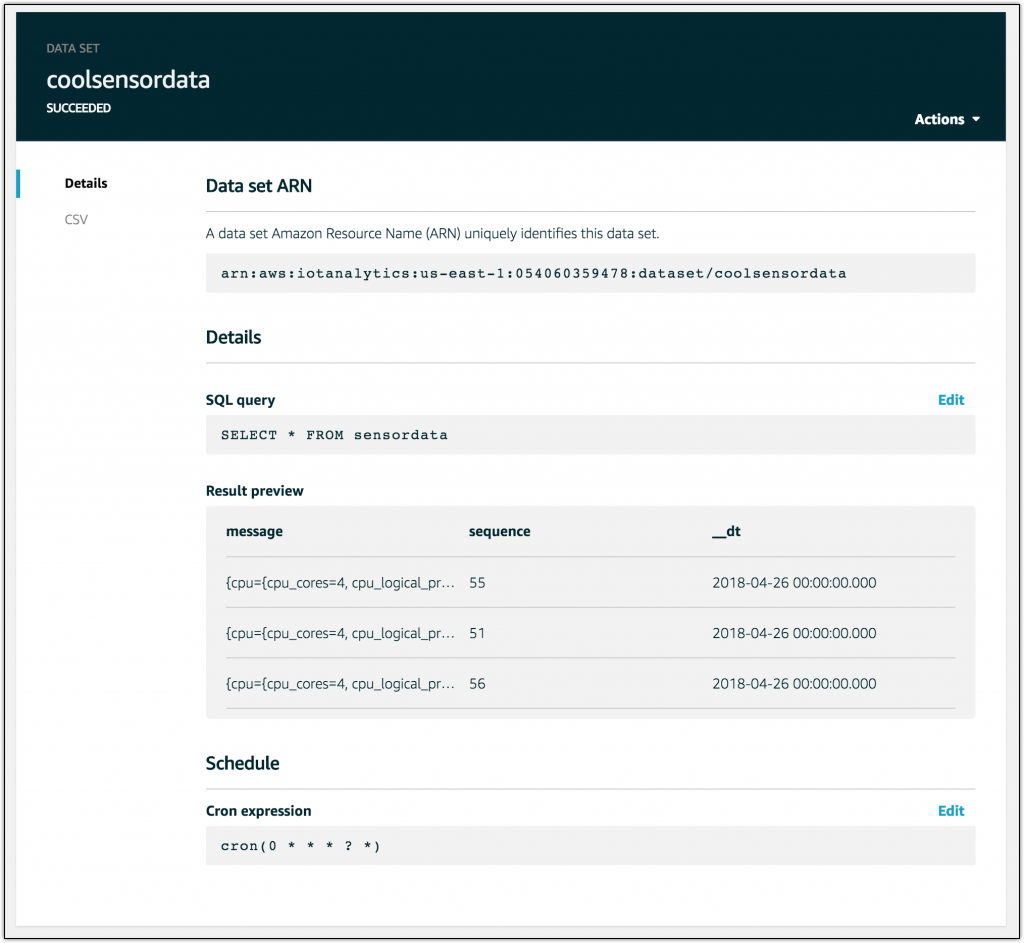1024x943 pixels.
Task: Click the __dt column header
Action: tap(726, 531)
